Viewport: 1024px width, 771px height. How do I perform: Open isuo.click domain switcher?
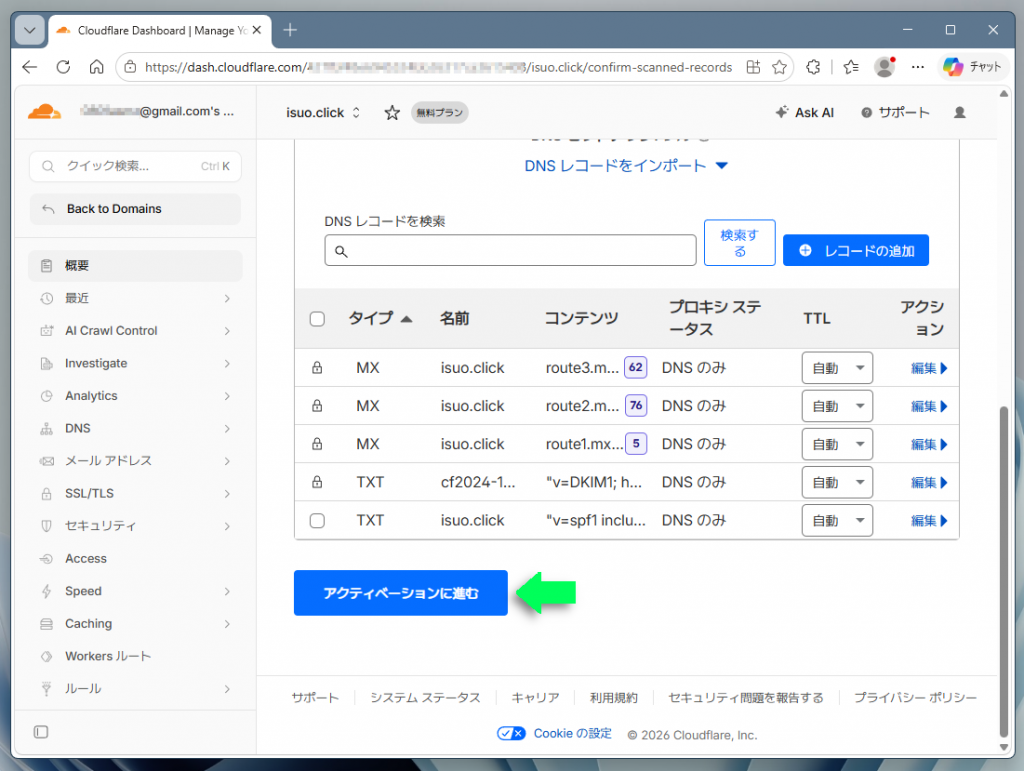323,112
